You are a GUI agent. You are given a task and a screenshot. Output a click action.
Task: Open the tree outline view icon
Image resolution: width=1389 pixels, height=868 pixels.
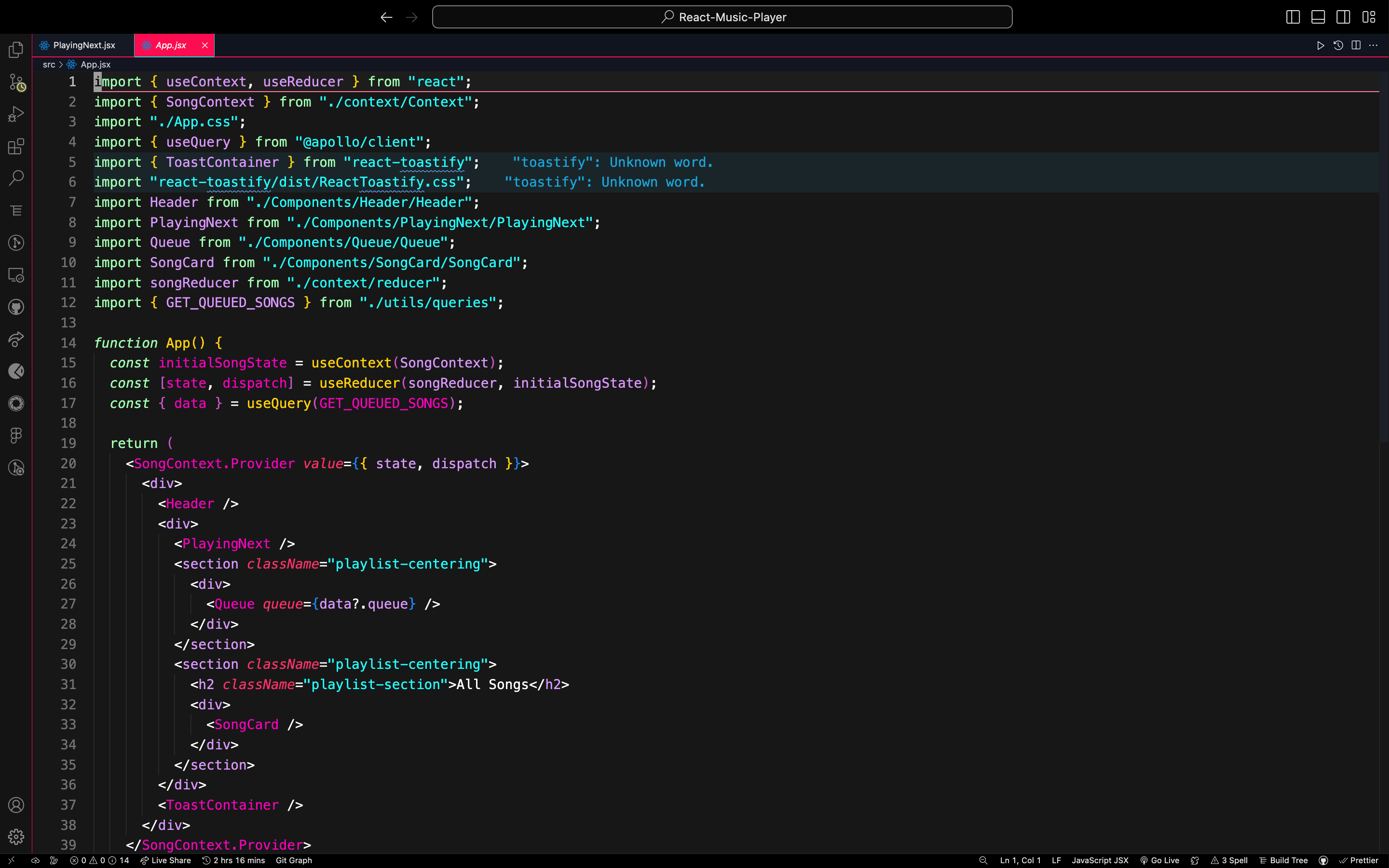tap(16, 211)
